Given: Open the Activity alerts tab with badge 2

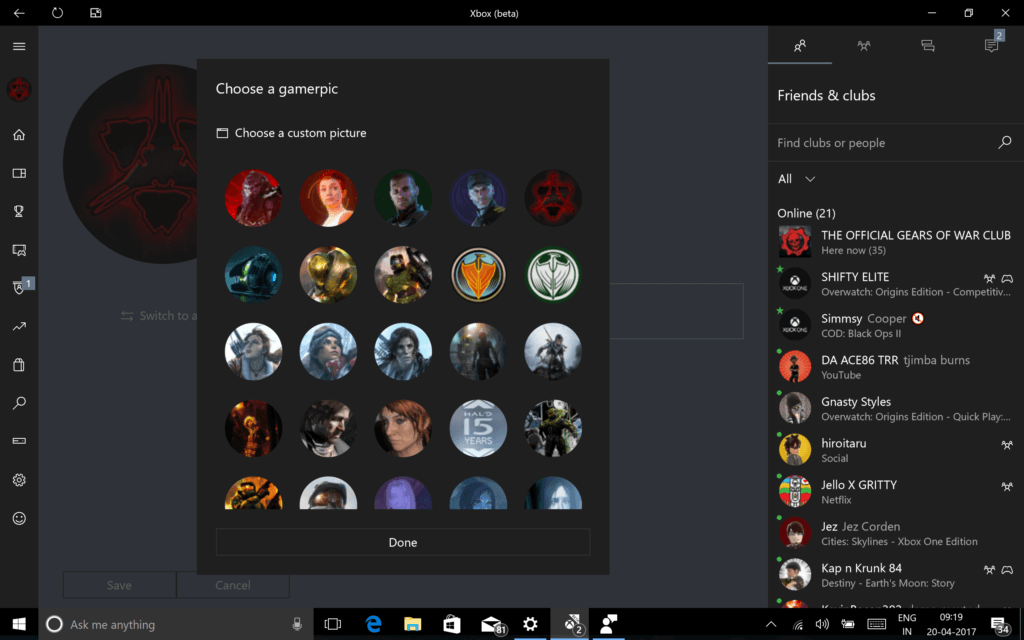Looking at the screenshot, I should [x=992, y=44].
